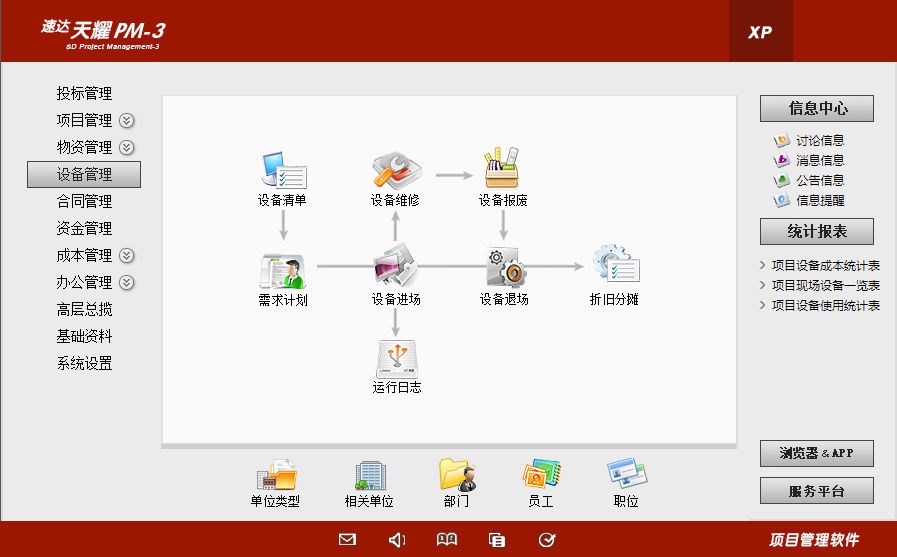
Task: Expand the 物资管理 submenu arrow
Action: [x=127, y=148]
